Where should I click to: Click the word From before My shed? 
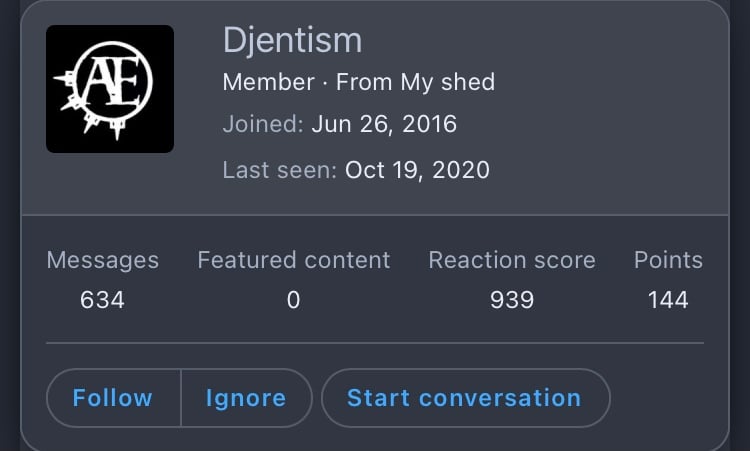click(x=364, y=82)
